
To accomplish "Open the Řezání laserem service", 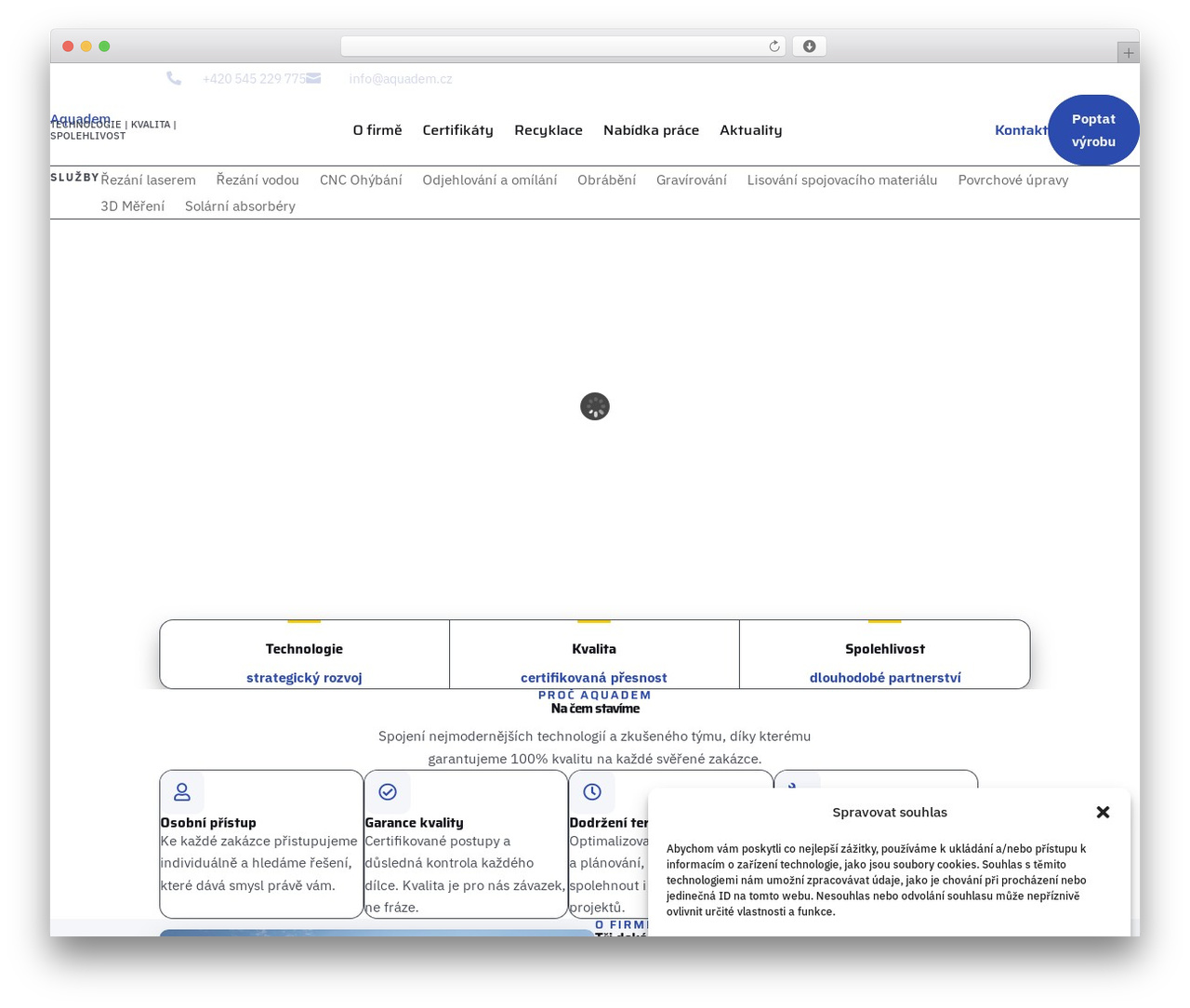I will 149,180.
